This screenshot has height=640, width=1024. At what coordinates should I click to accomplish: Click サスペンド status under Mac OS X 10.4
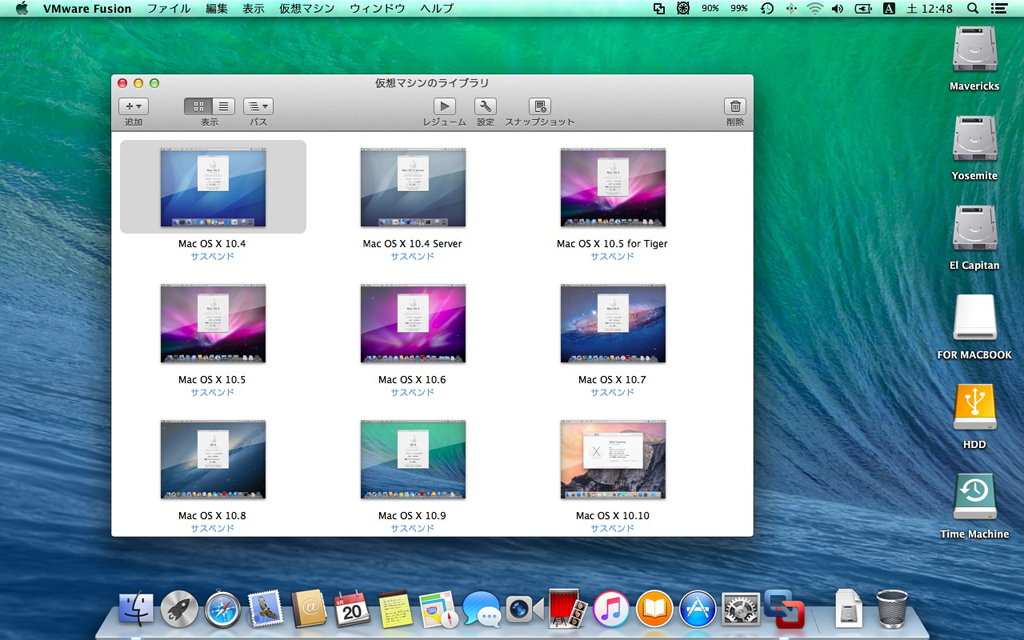click(x=212, y=257)
